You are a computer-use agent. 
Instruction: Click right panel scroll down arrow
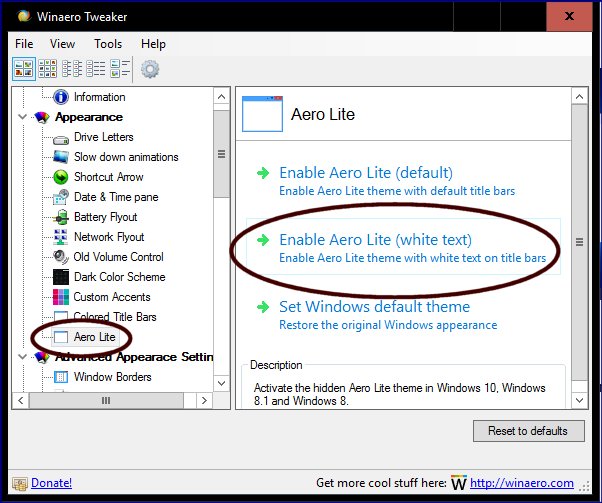click(x=579, y=400)
